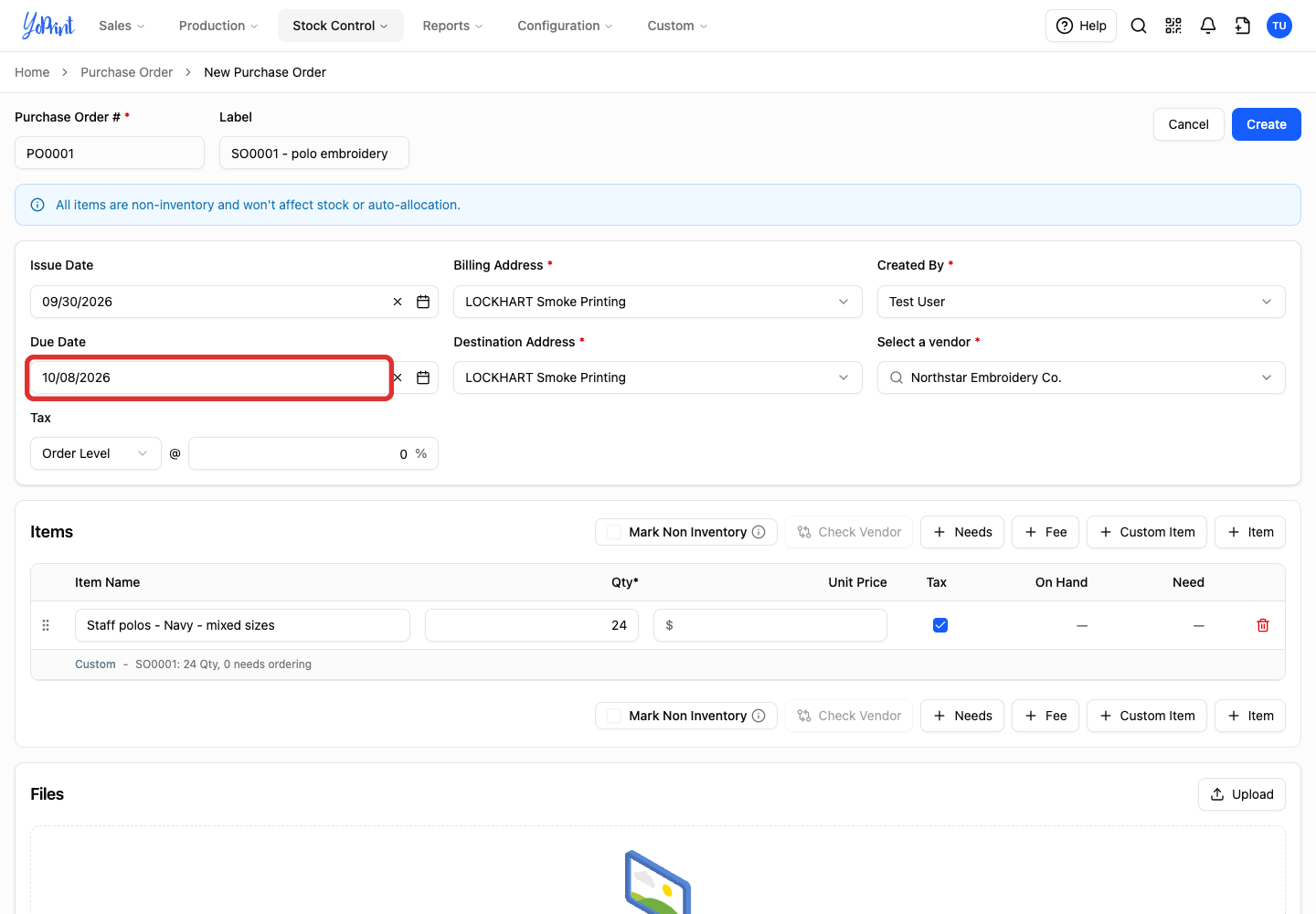Image resolution: width=1316 pixels, height=914 pixels.
Task: Open the Order Level tax dropdown
Action: coord(96,453)
